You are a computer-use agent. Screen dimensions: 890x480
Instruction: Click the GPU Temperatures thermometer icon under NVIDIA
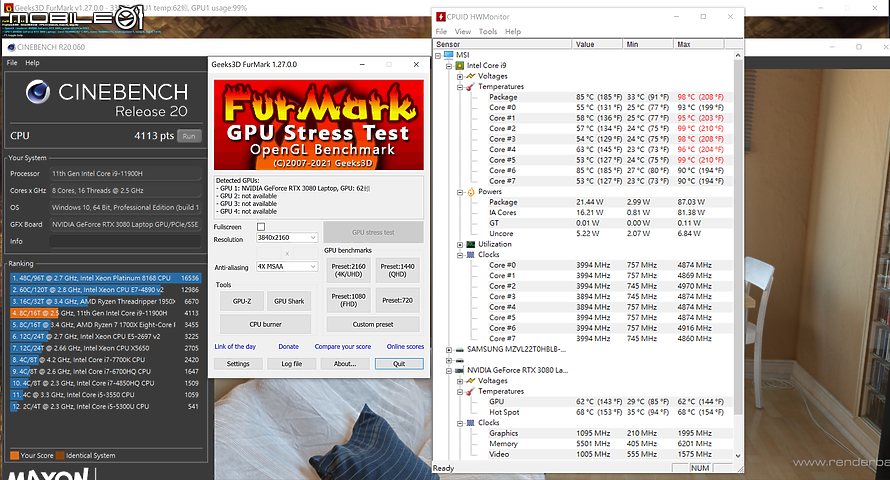click(x=471, y=391)
